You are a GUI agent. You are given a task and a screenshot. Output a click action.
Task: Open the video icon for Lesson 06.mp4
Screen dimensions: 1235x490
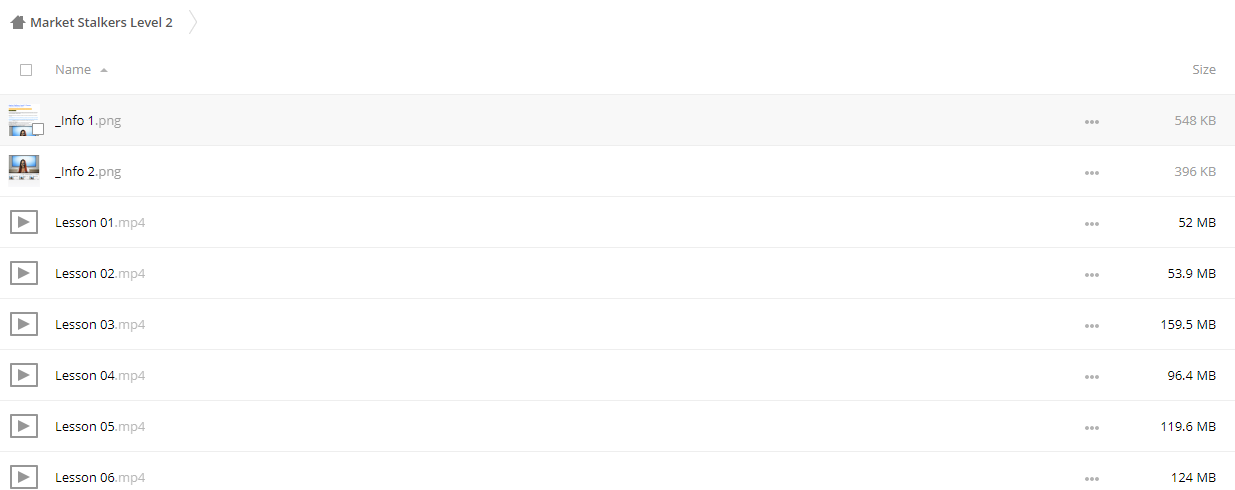[24, 477]
